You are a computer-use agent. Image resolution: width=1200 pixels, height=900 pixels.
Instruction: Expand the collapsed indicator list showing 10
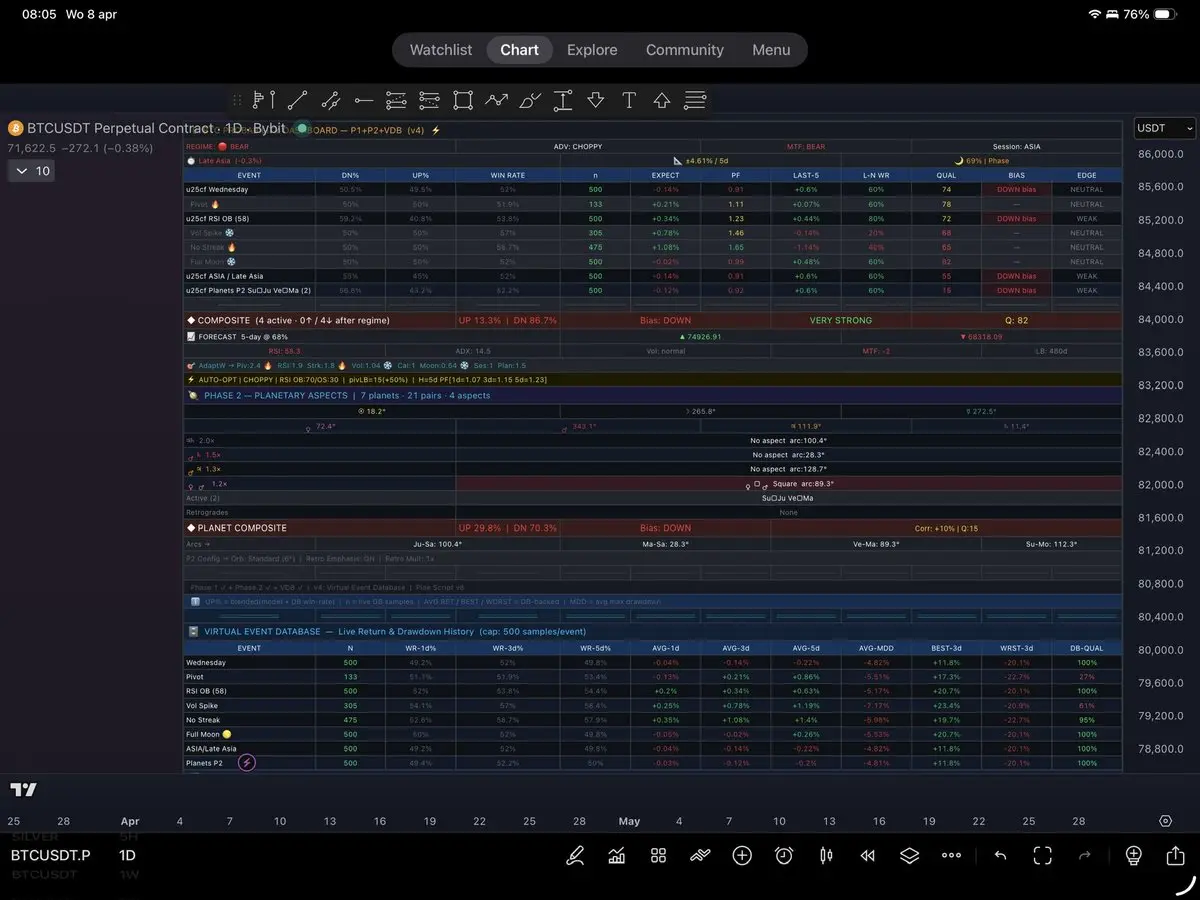click(x=30, y=171)
